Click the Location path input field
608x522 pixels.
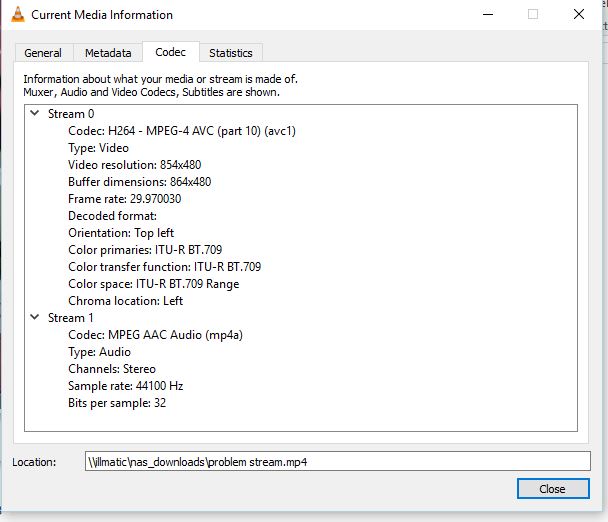pos(337,461)
